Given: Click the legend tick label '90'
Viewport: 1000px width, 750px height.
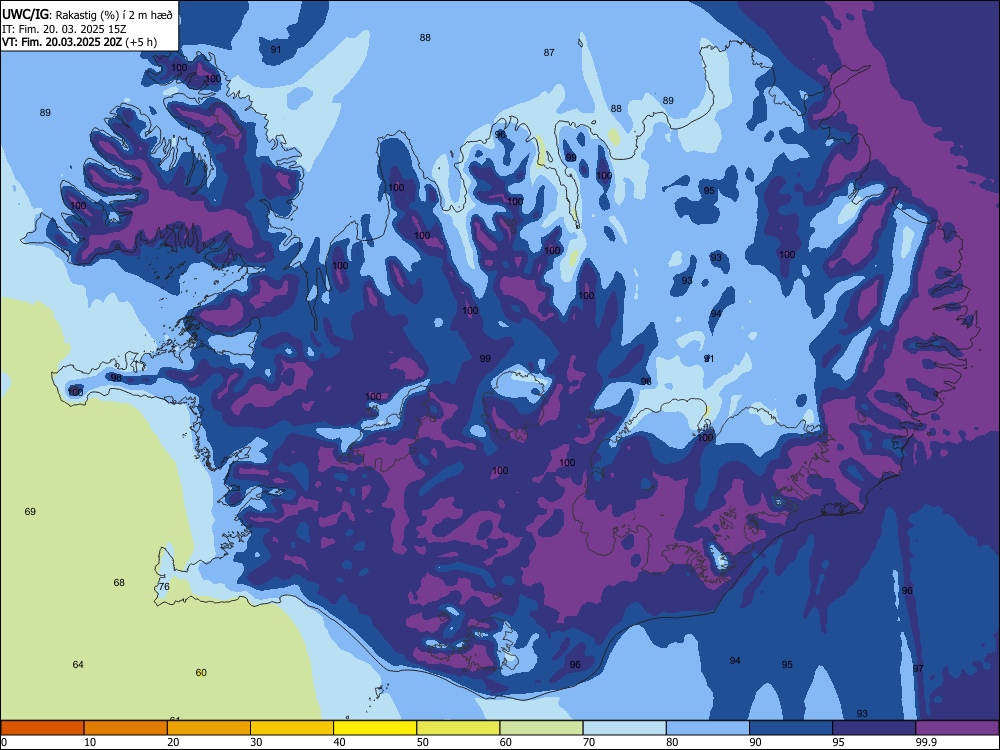Looking at the screenshot, I should 756,742.
